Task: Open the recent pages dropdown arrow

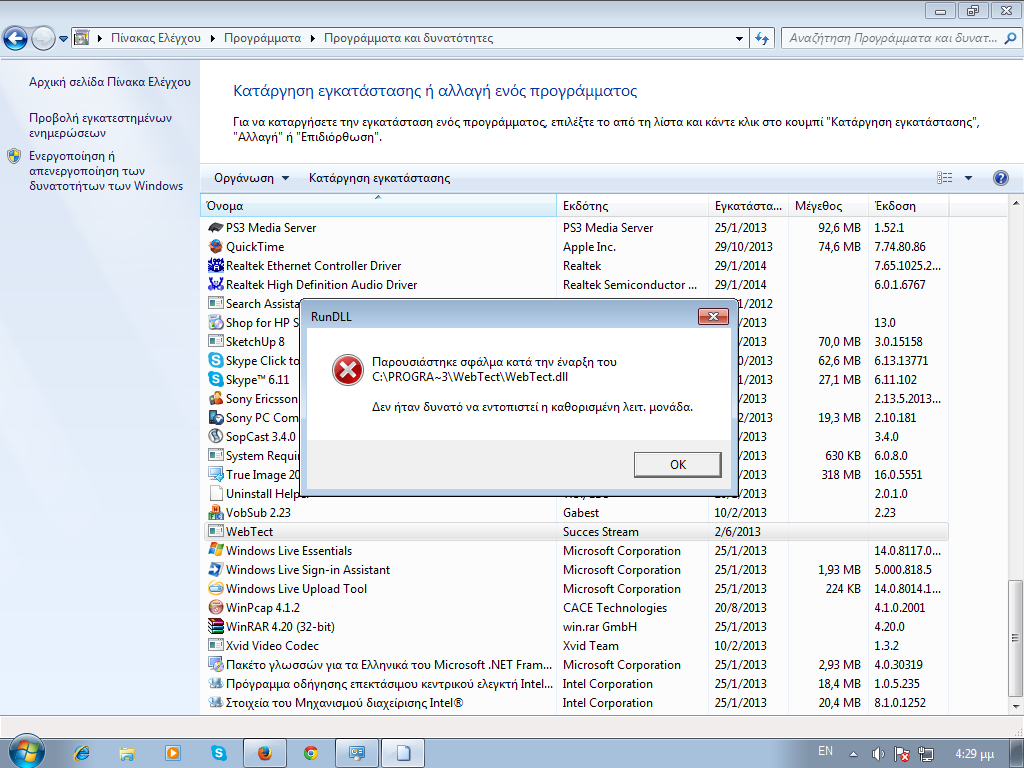Action: (63, 39)
